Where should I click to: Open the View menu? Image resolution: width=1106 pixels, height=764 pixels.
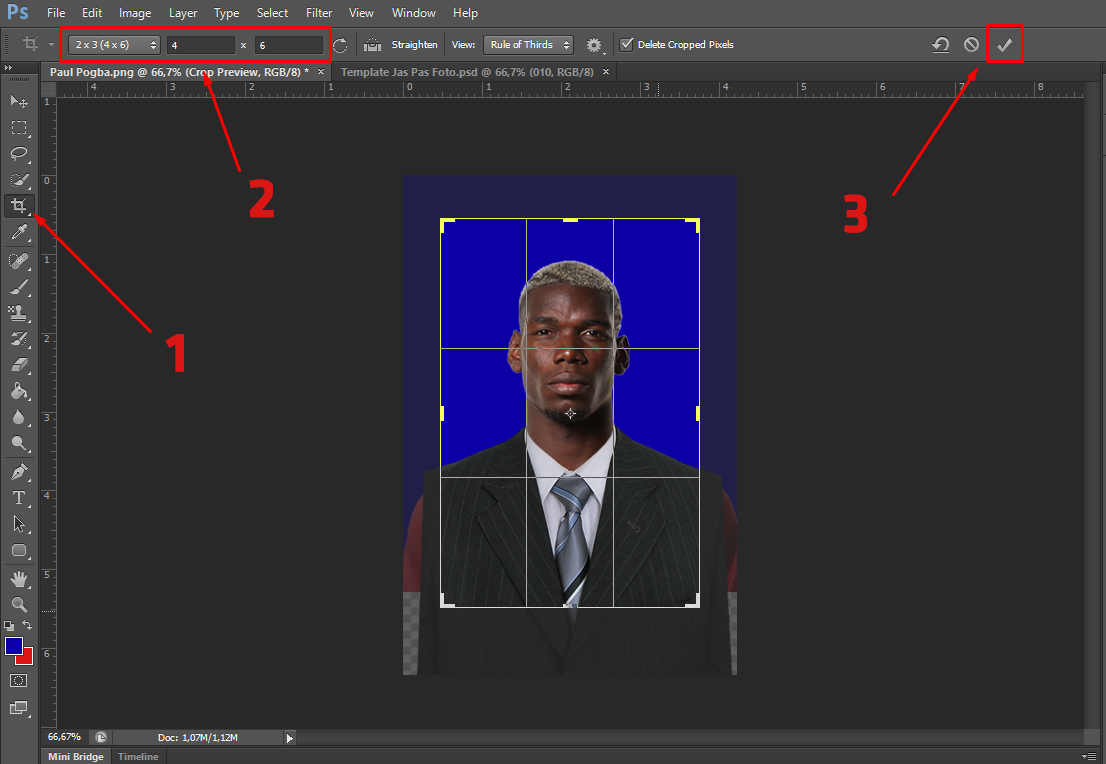click(361, 13)
